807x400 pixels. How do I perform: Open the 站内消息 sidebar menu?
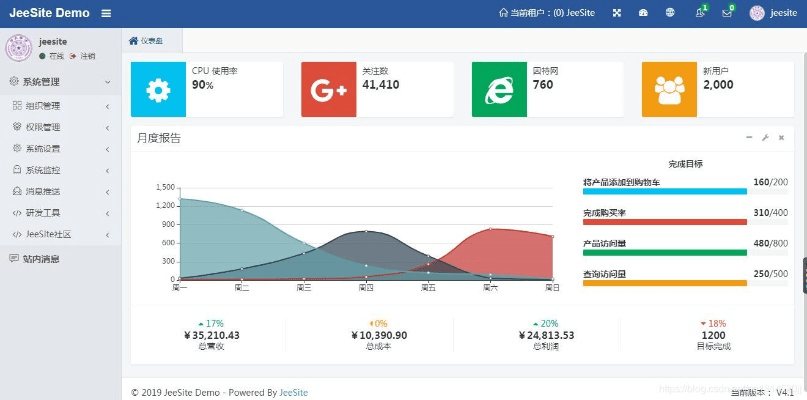[40, 258]
